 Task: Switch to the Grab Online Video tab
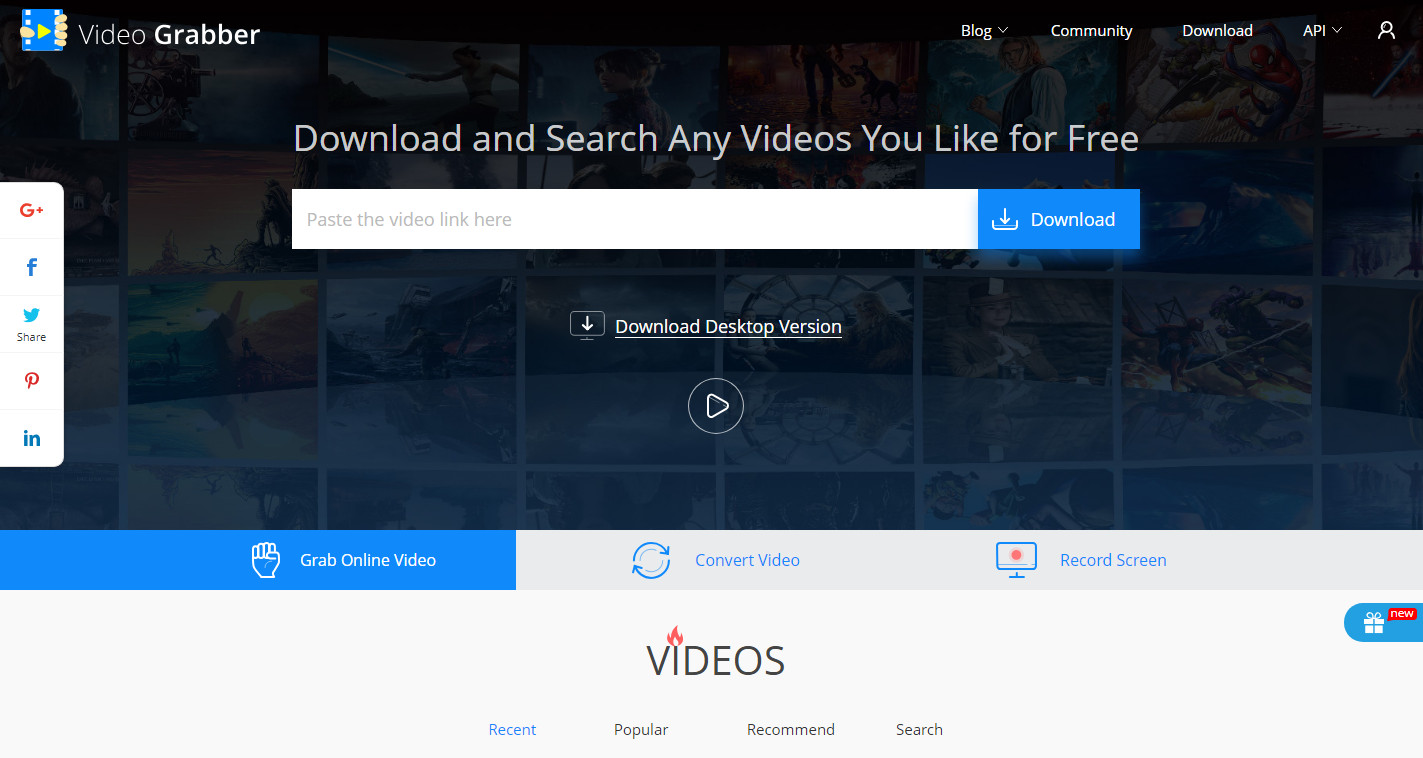pos(258,560)
